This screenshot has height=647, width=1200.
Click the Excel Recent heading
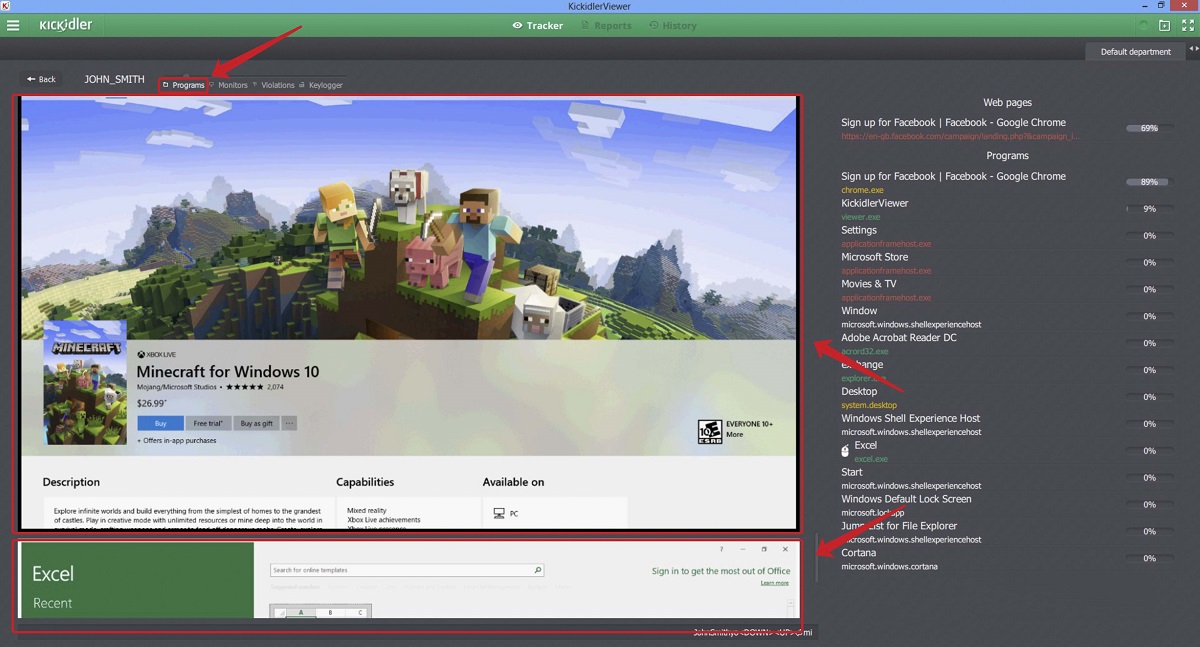coord(52,603)
